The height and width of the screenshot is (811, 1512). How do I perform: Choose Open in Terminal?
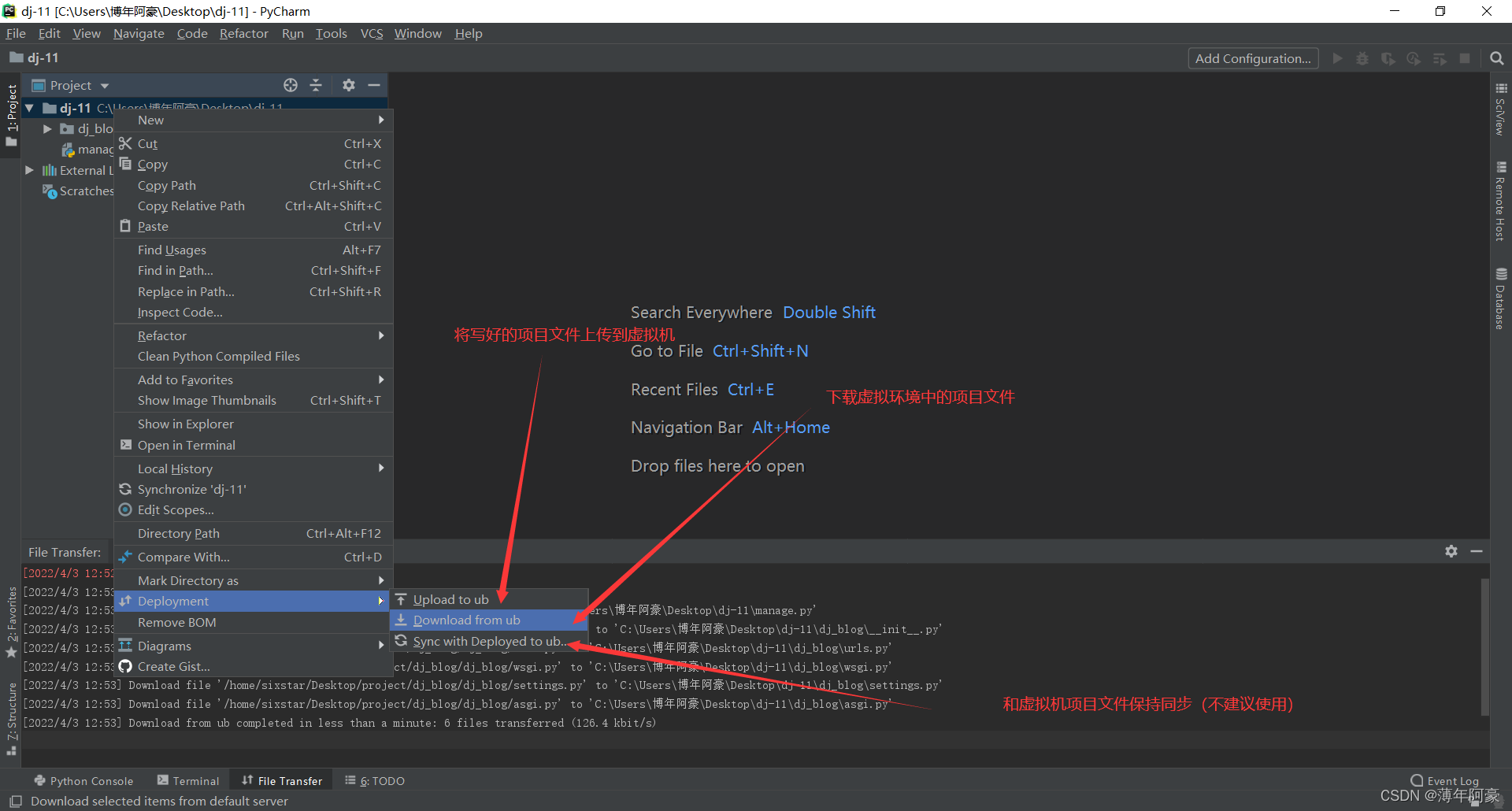[254, 445]
